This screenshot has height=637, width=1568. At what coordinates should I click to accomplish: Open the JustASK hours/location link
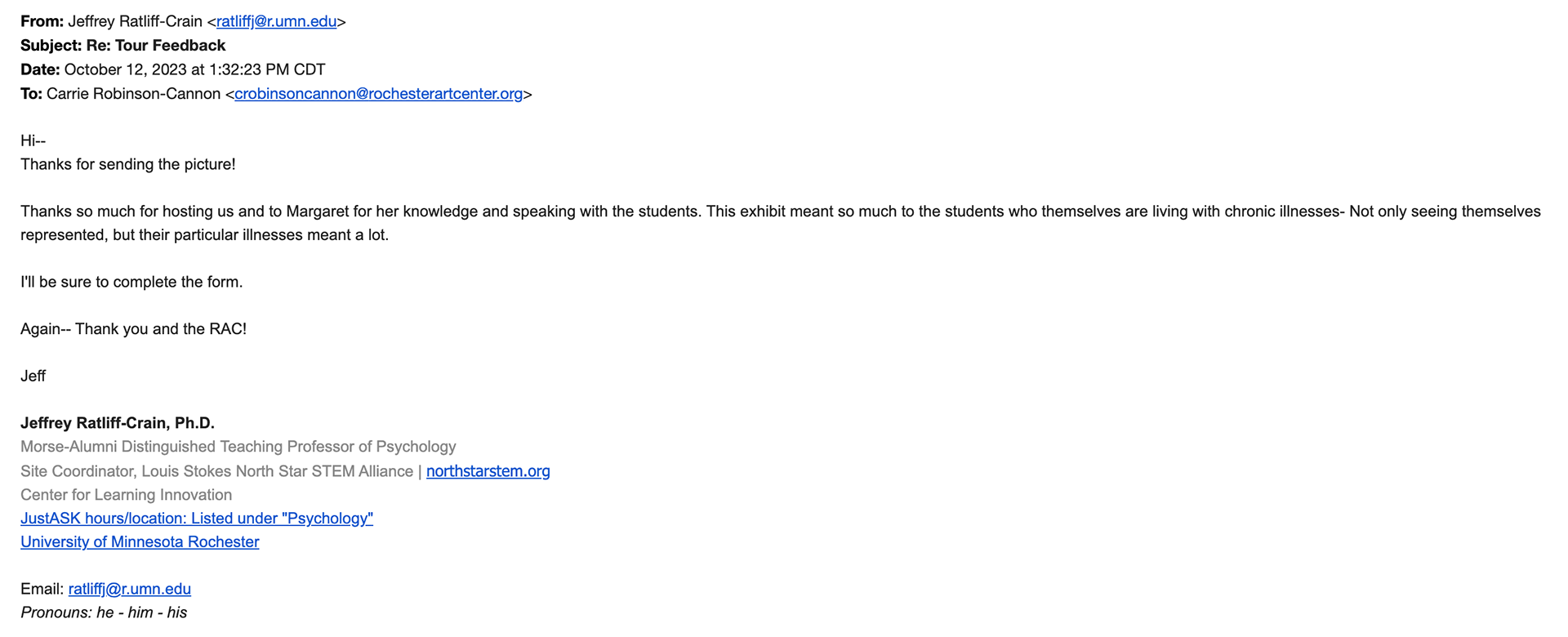point(197,519)
